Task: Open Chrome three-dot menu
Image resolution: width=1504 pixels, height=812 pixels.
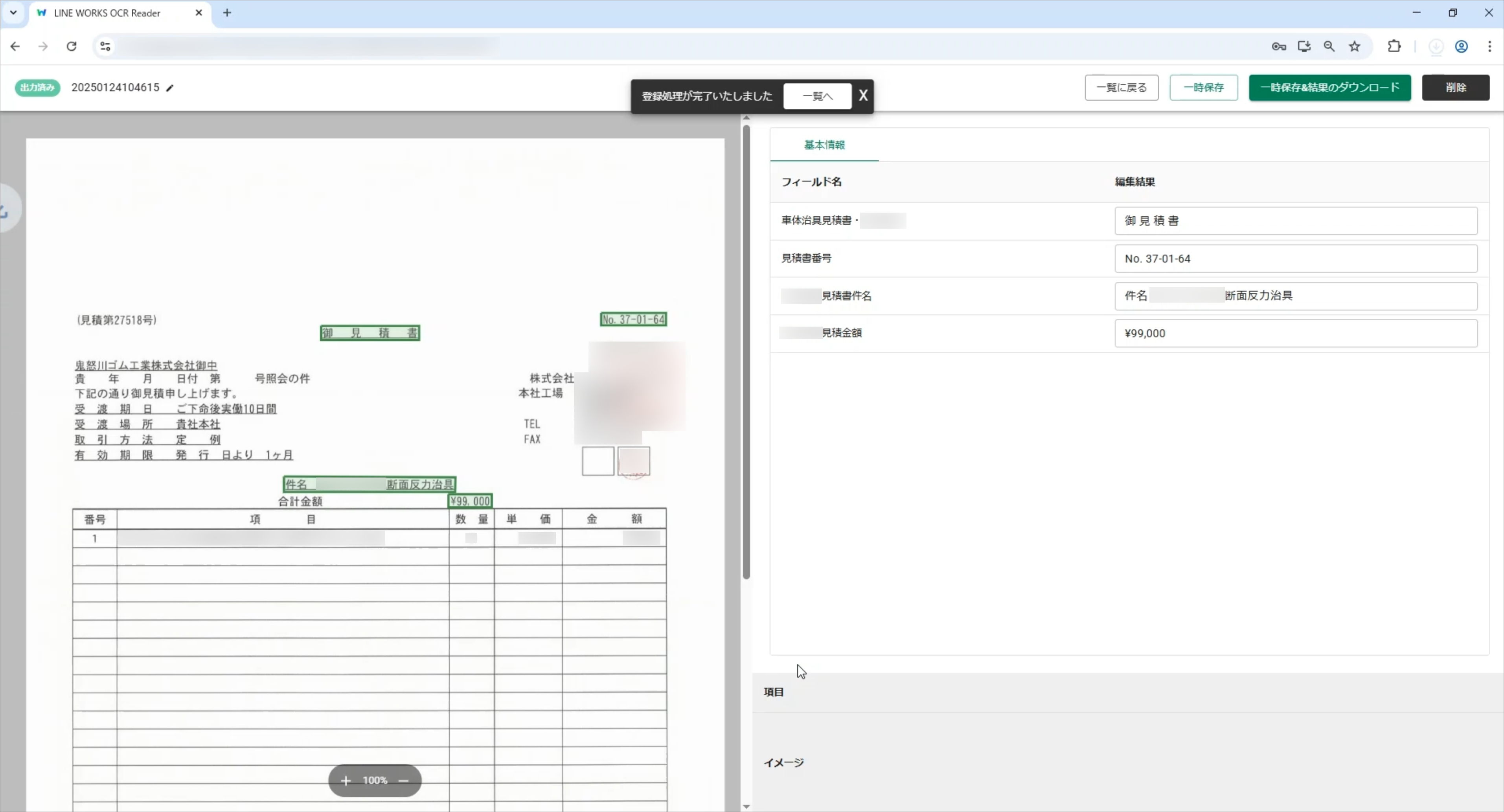Action: pyautogui.click(x=1489, y=47)
